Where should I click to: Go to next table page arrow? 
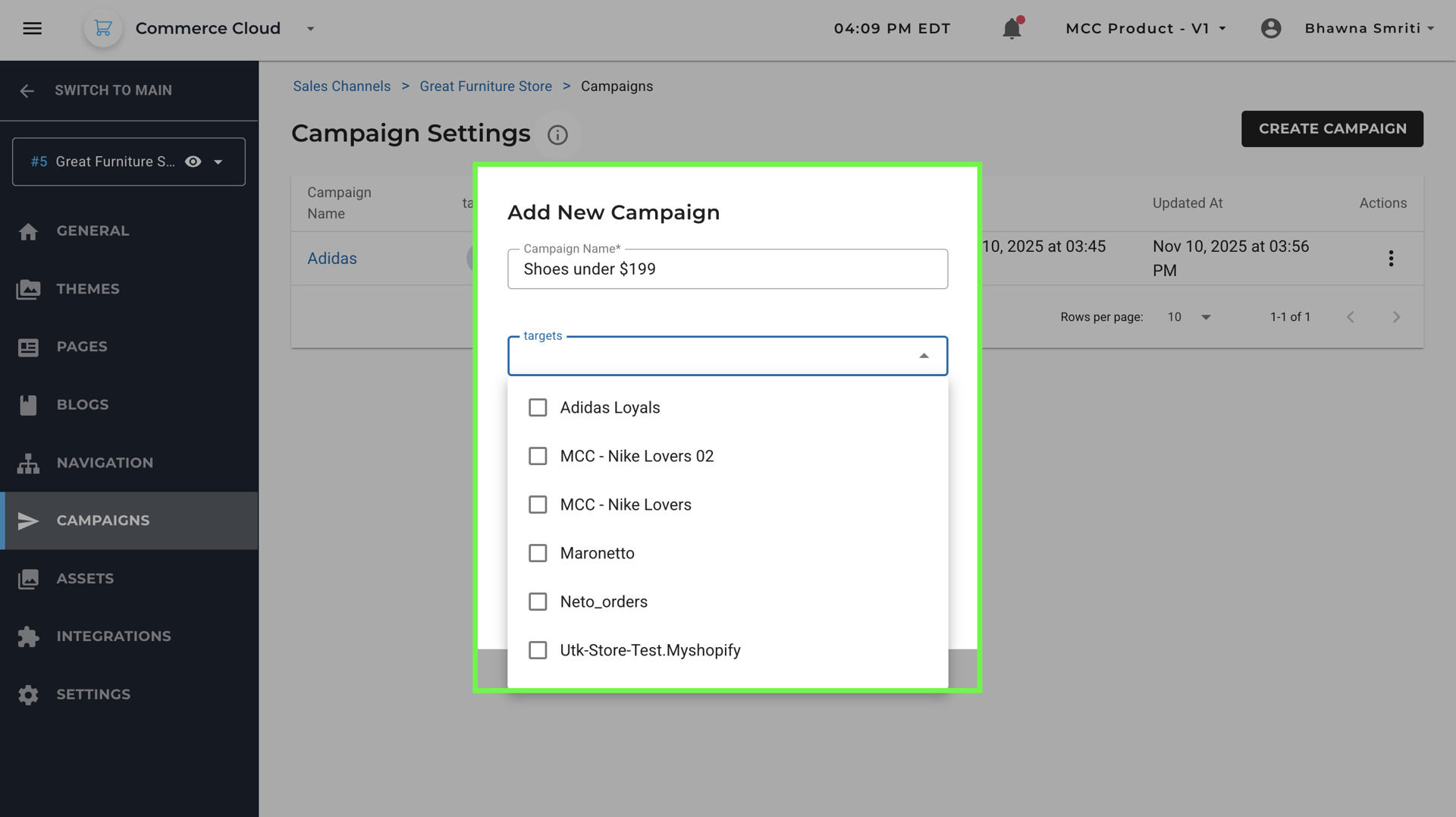click(x=1396, y=317)
